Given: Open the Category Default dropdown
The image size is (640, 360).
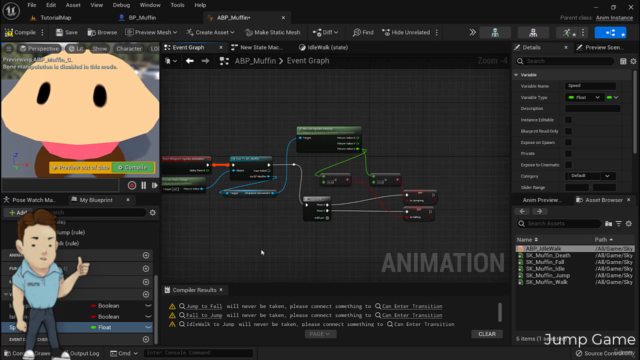Looking at the screenshot, I should point(590,176).
